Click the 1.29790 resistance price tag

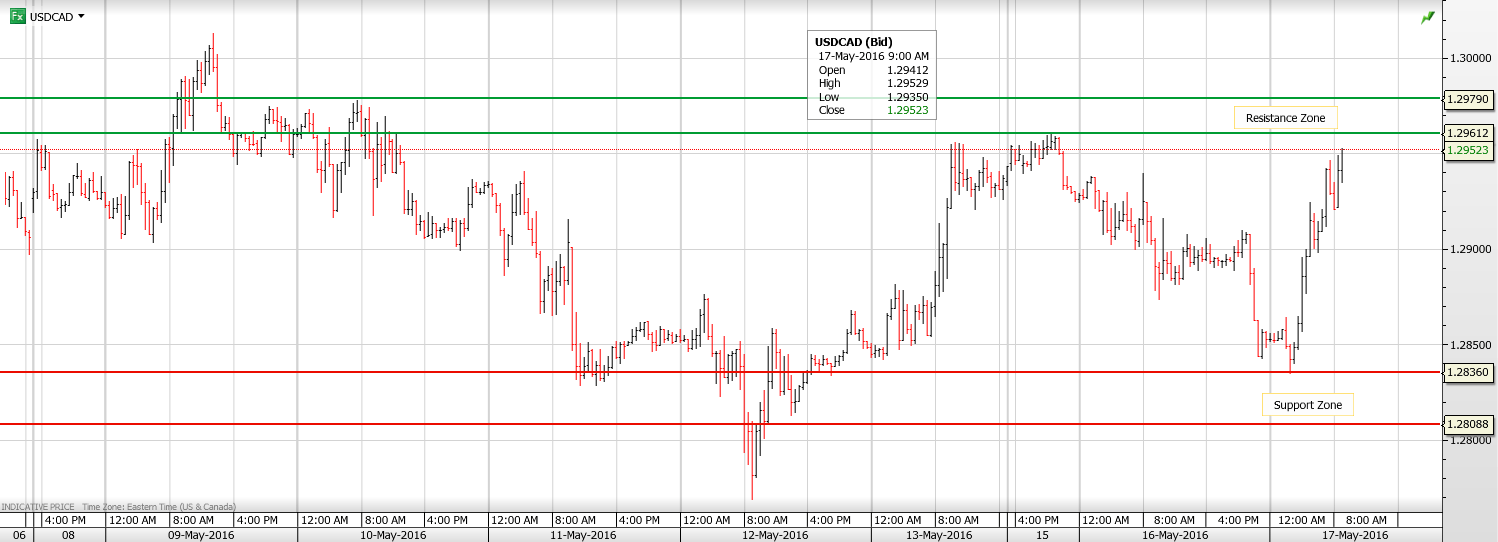coord(1468,99)
